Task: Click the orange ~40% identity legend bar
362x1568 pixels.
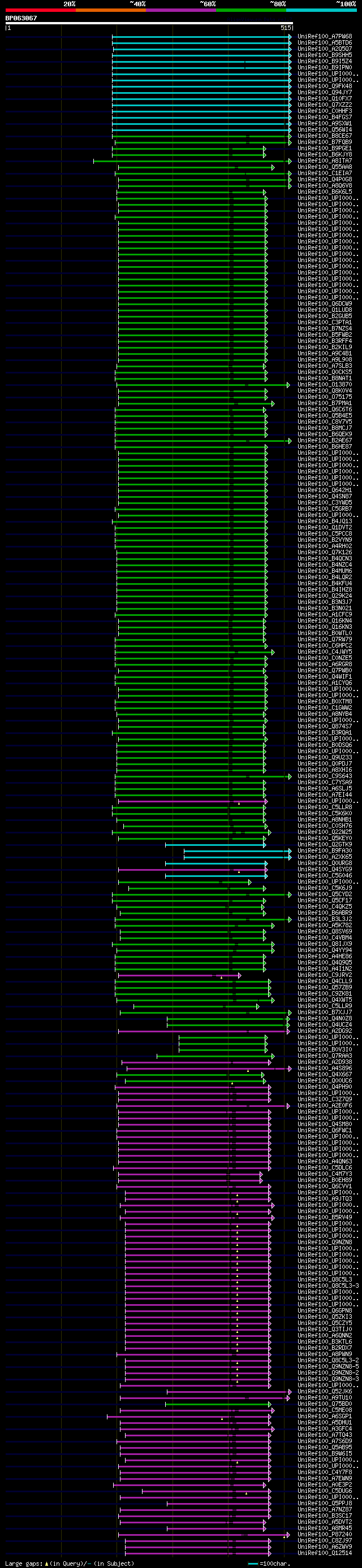Action: pyautogui.click(x=111, y=10)
